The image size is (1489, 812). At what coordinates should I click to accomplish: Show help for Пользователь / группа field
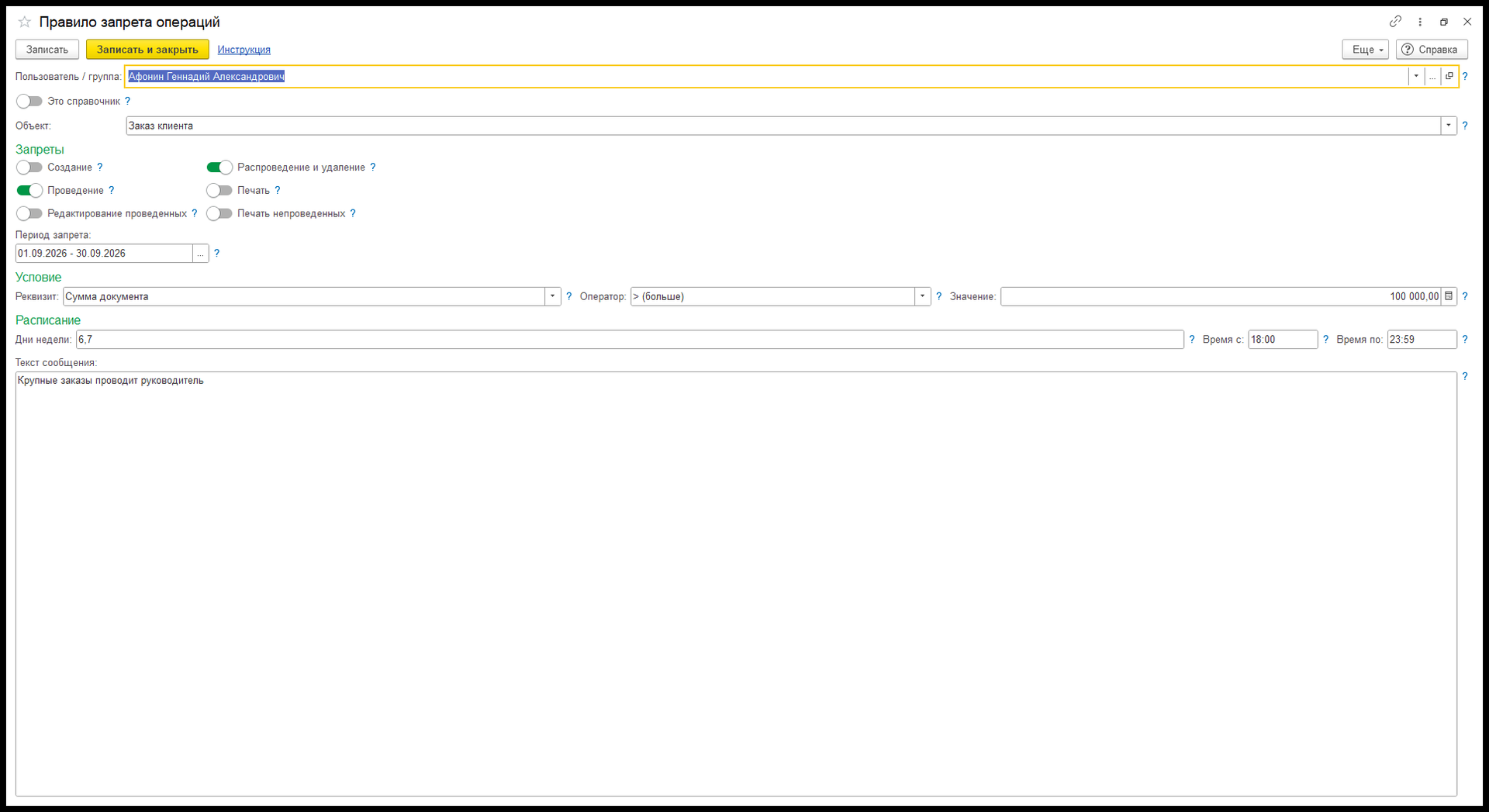click(x=1465, y=76)
